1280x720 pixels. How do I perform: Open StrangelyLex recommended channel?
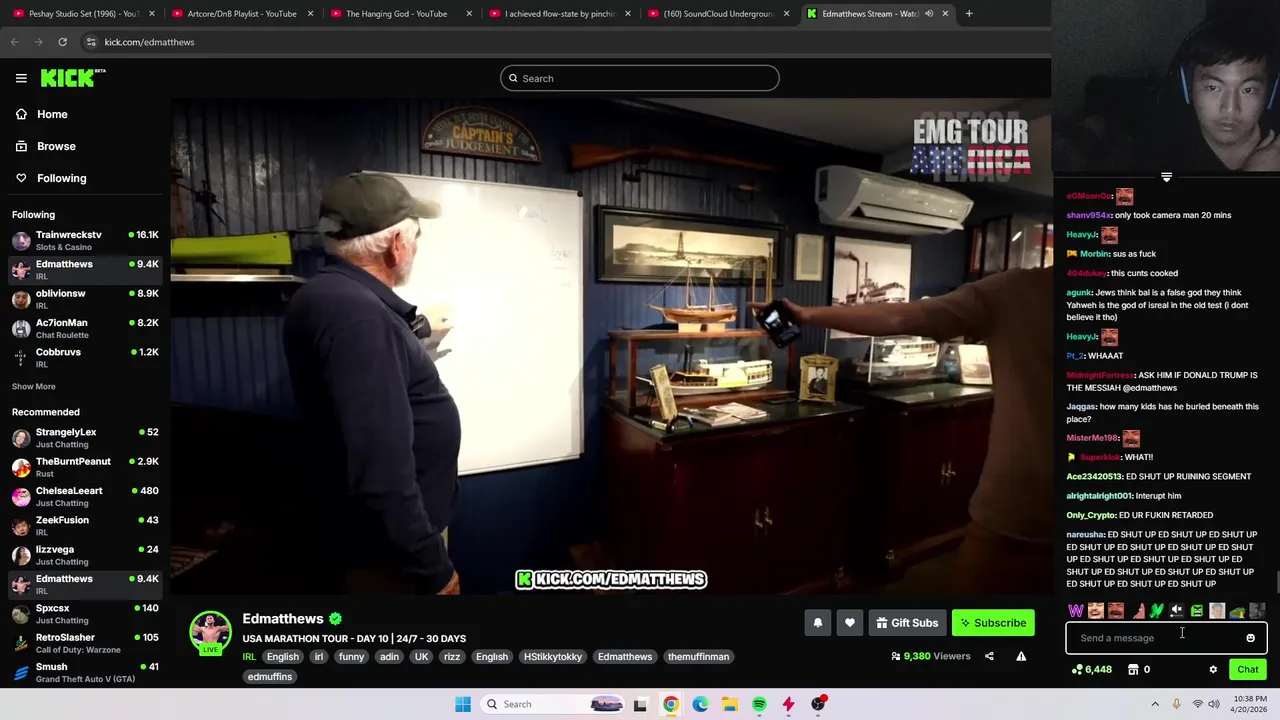coord(85,437)
